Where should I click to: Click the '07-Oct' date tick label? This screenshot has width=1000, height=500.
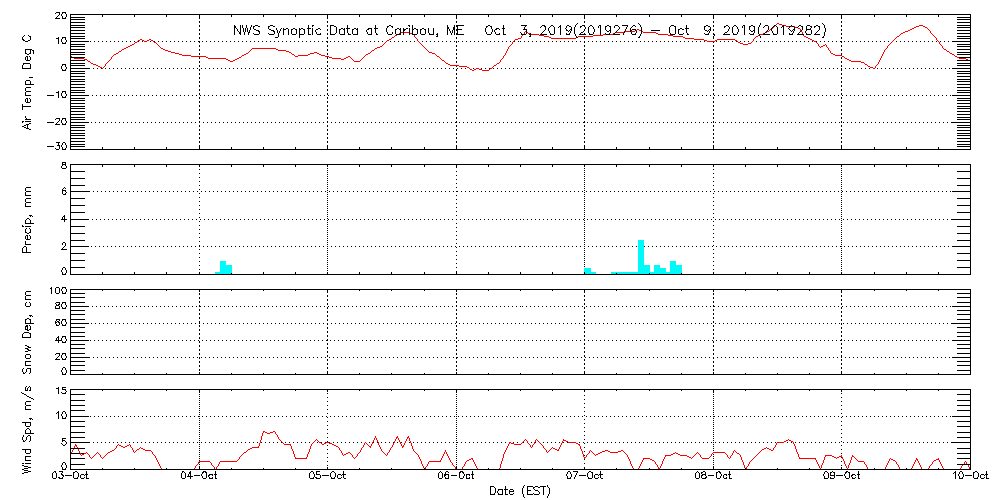585,477
